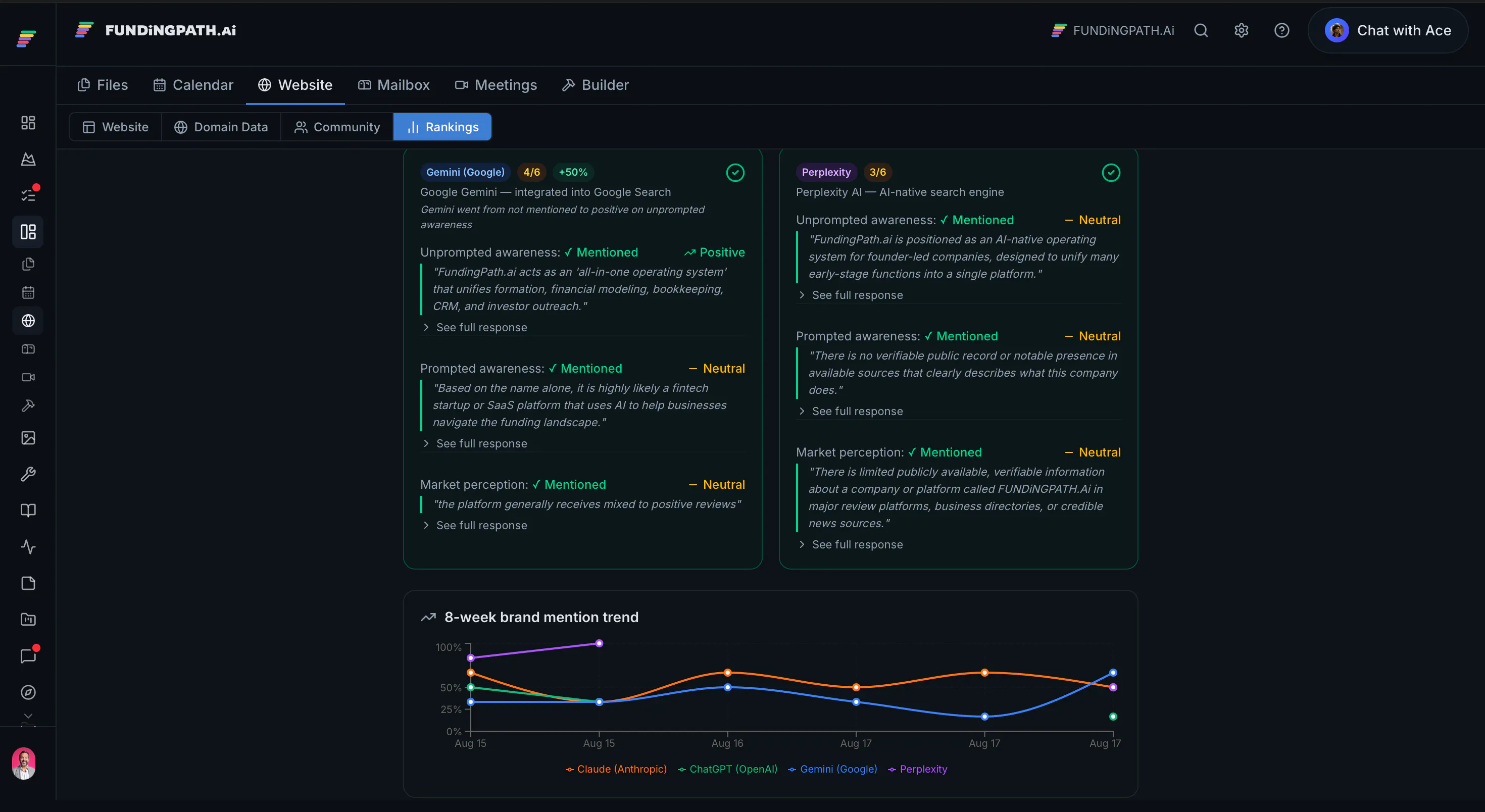Expand Perplexity Market perception full response
The image size is (1485, 812).
click(851, 544)
